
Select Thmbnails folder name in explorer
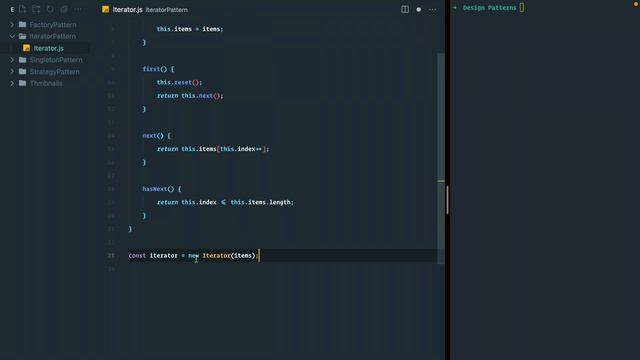click(46, 83)
